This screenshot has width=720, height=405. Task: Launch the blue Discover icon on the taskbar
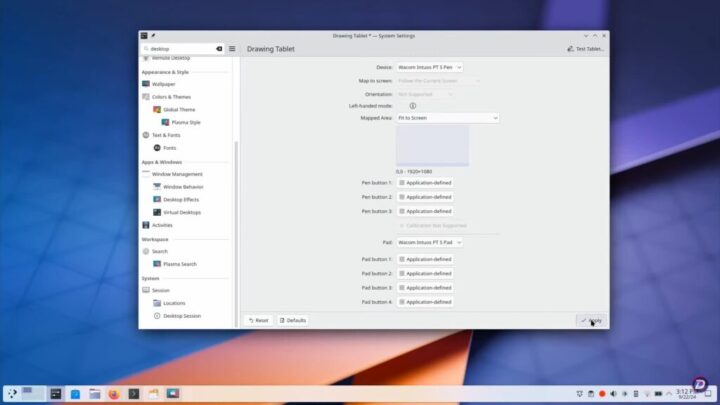coord(75,394)
